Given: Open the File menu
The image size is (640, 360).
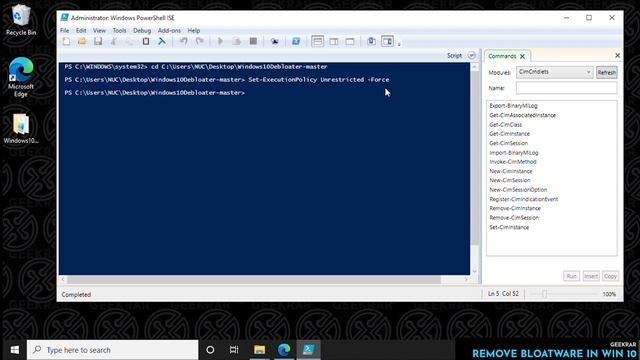Looking at the screenshot, I should click(x=64, y=31).
